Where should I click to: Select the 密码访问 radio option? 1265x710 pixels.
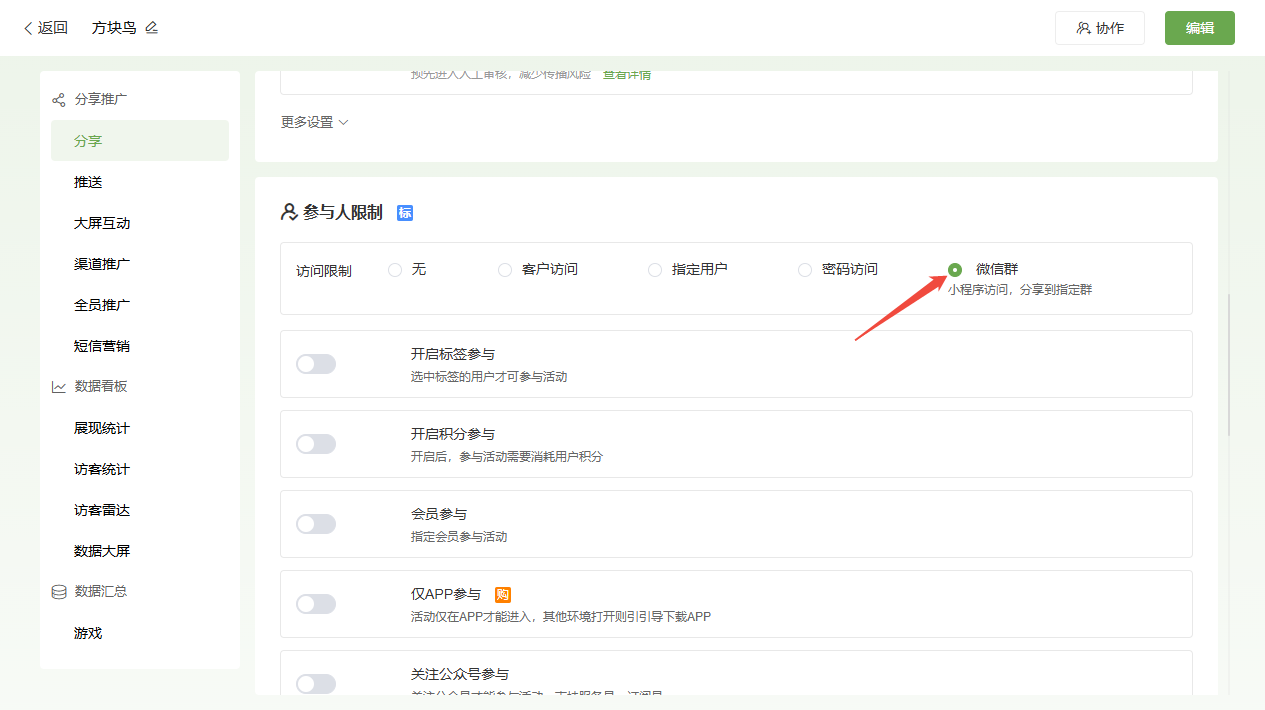[805, 270]
